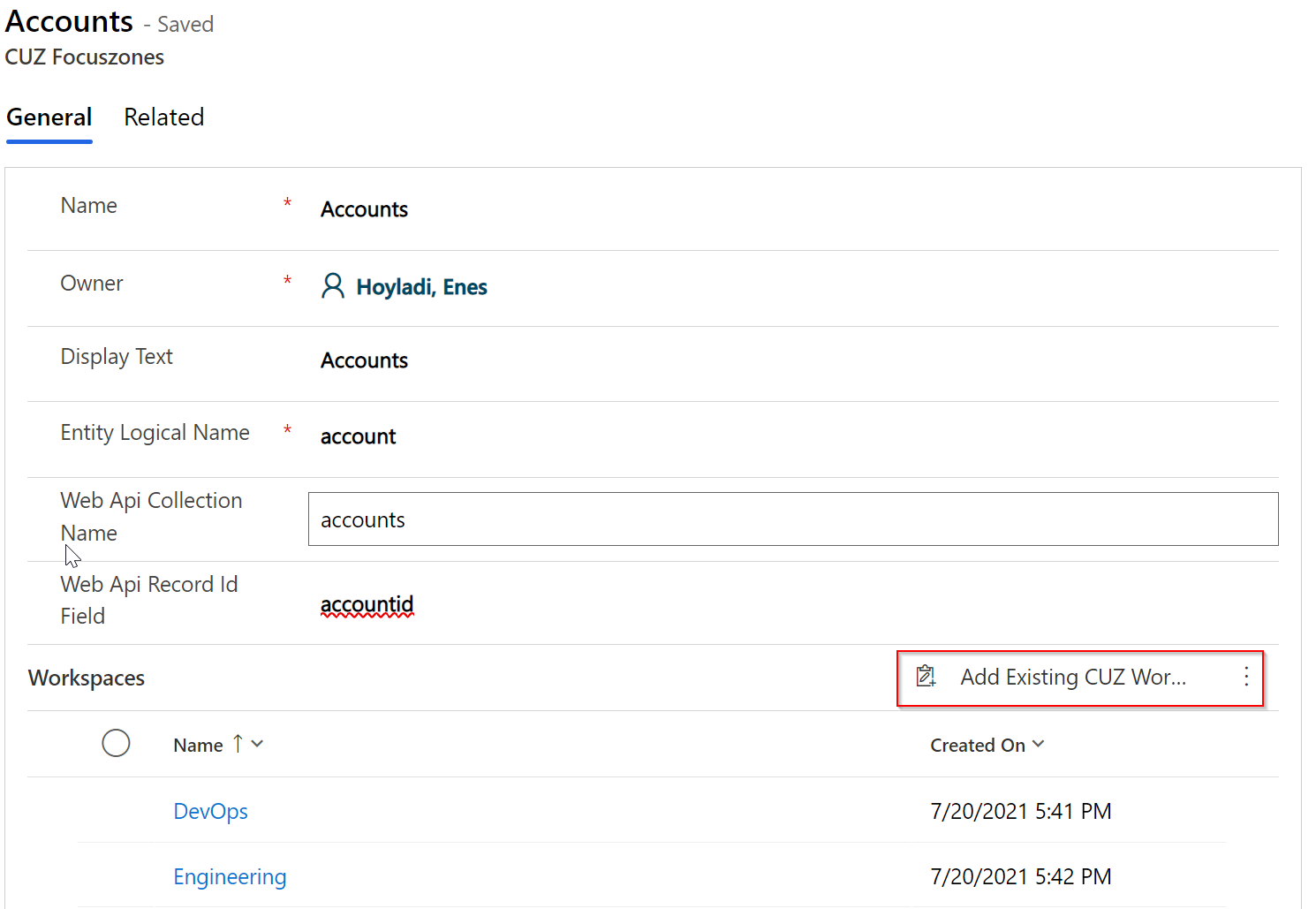1316x909 pixels.
Task: Click the Name column sort arrow
Action: click(x=238, y=744)
